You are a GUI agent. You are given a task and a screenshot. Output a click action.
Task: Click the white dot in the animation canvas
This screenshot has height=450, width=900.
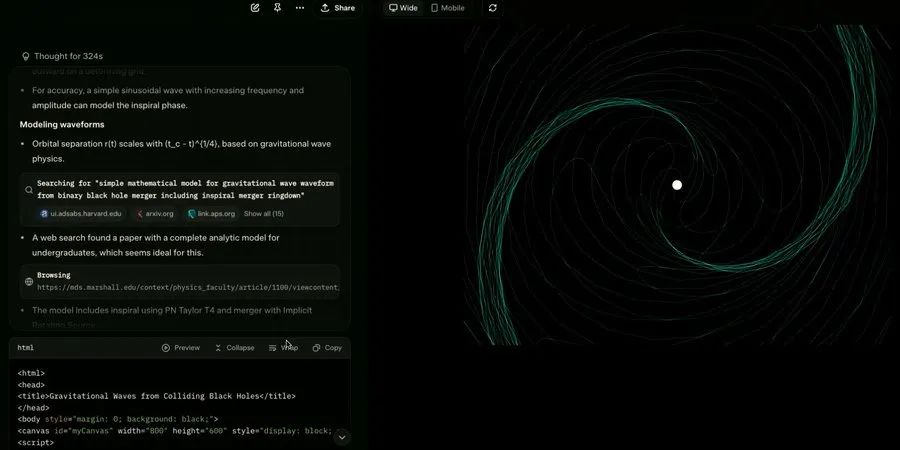click(677, 185)
